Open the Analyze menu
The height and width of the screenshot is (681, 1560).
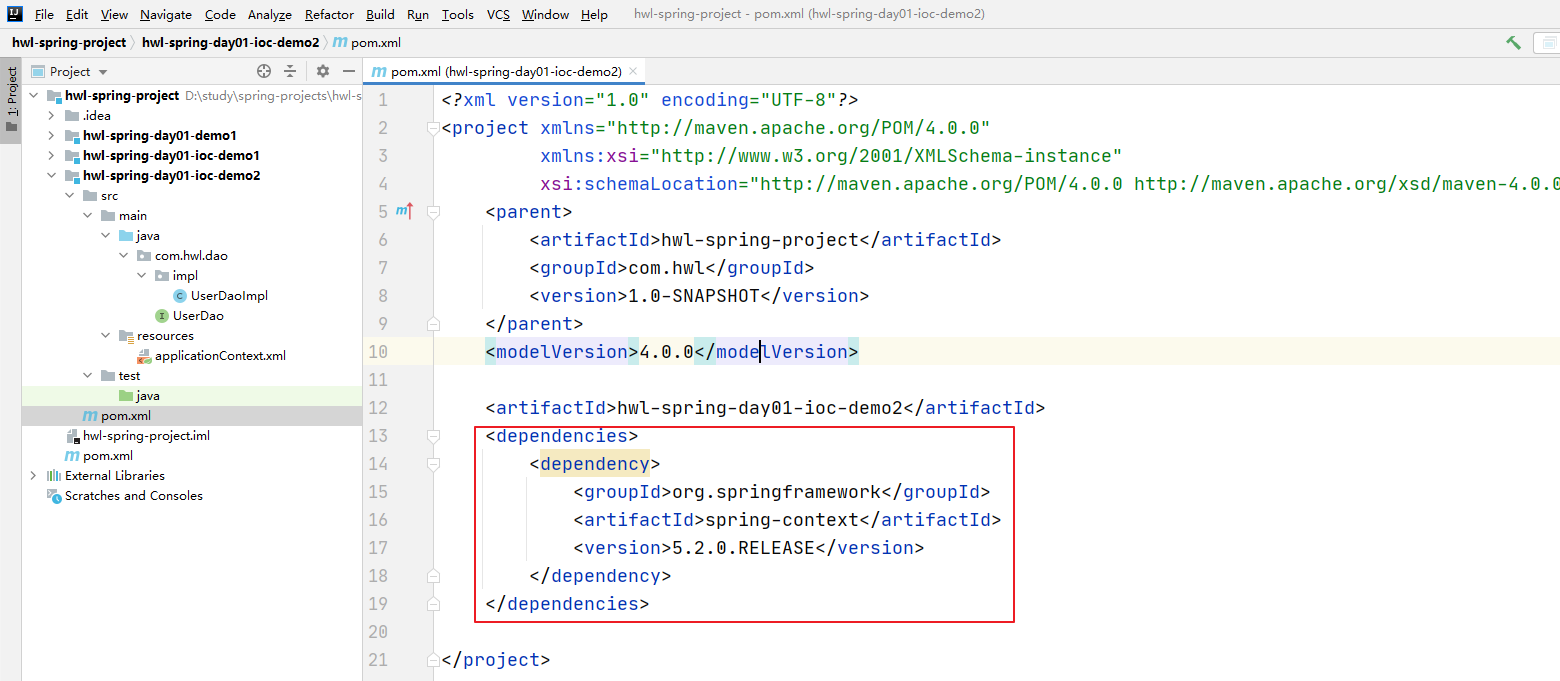point(270,15)
